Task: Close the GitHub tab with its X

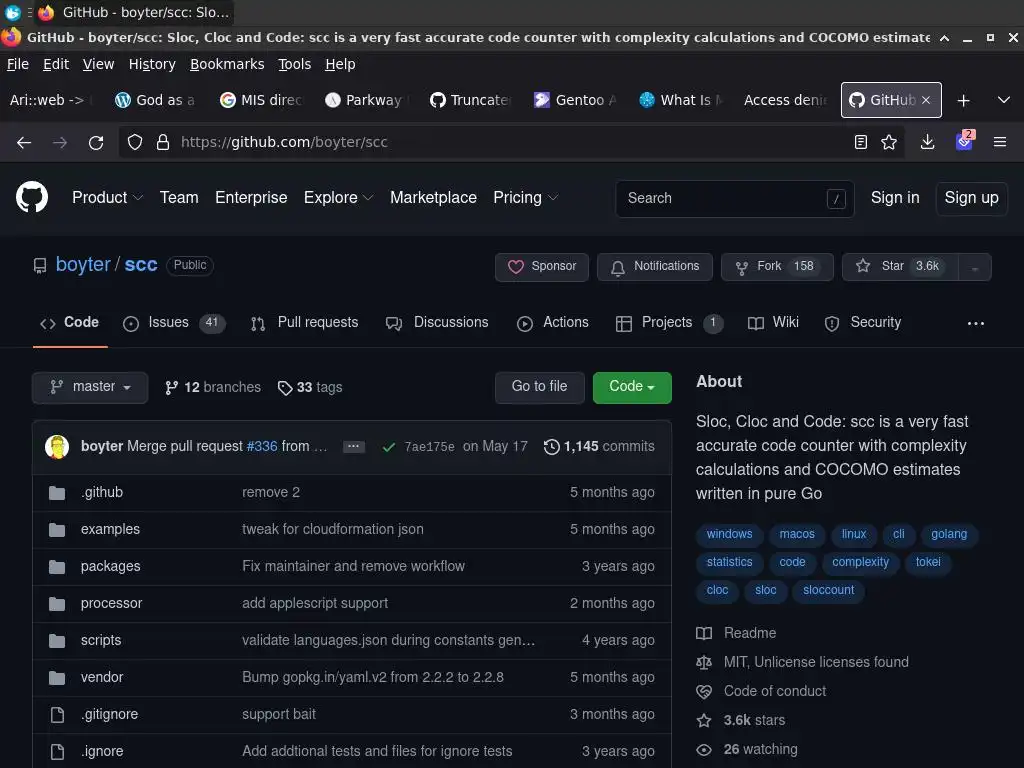Action: pos(926,100)
